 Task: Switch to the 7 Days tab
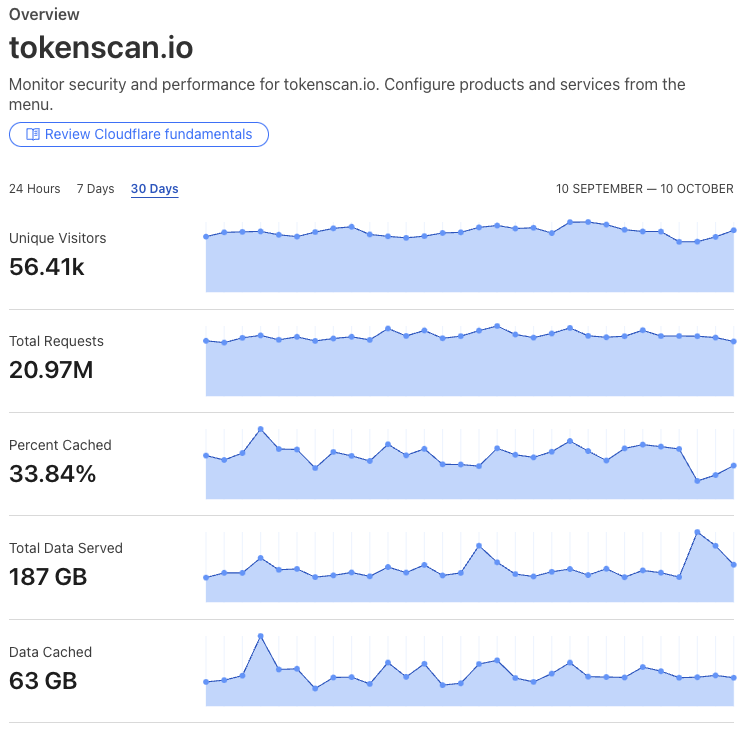tap(95, 189)
